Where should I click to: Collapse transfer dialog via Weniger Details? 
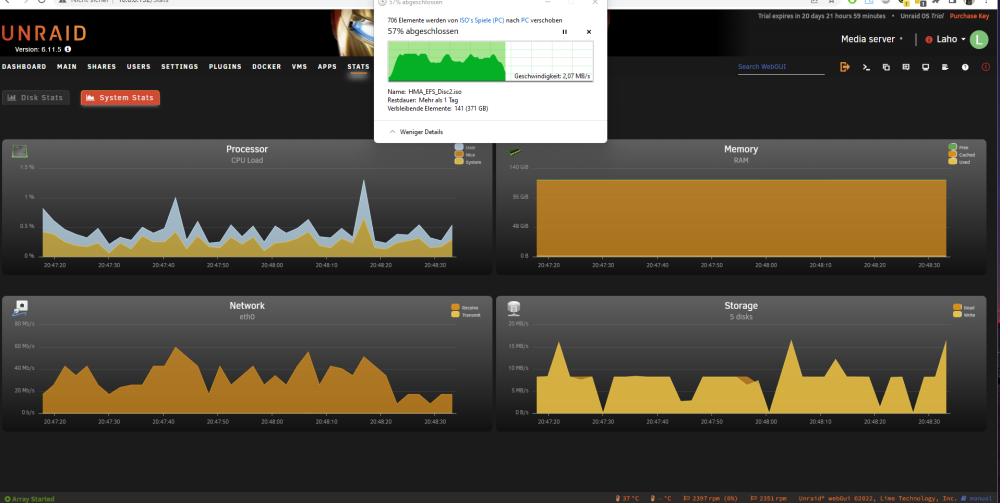[x=416, y=132]
